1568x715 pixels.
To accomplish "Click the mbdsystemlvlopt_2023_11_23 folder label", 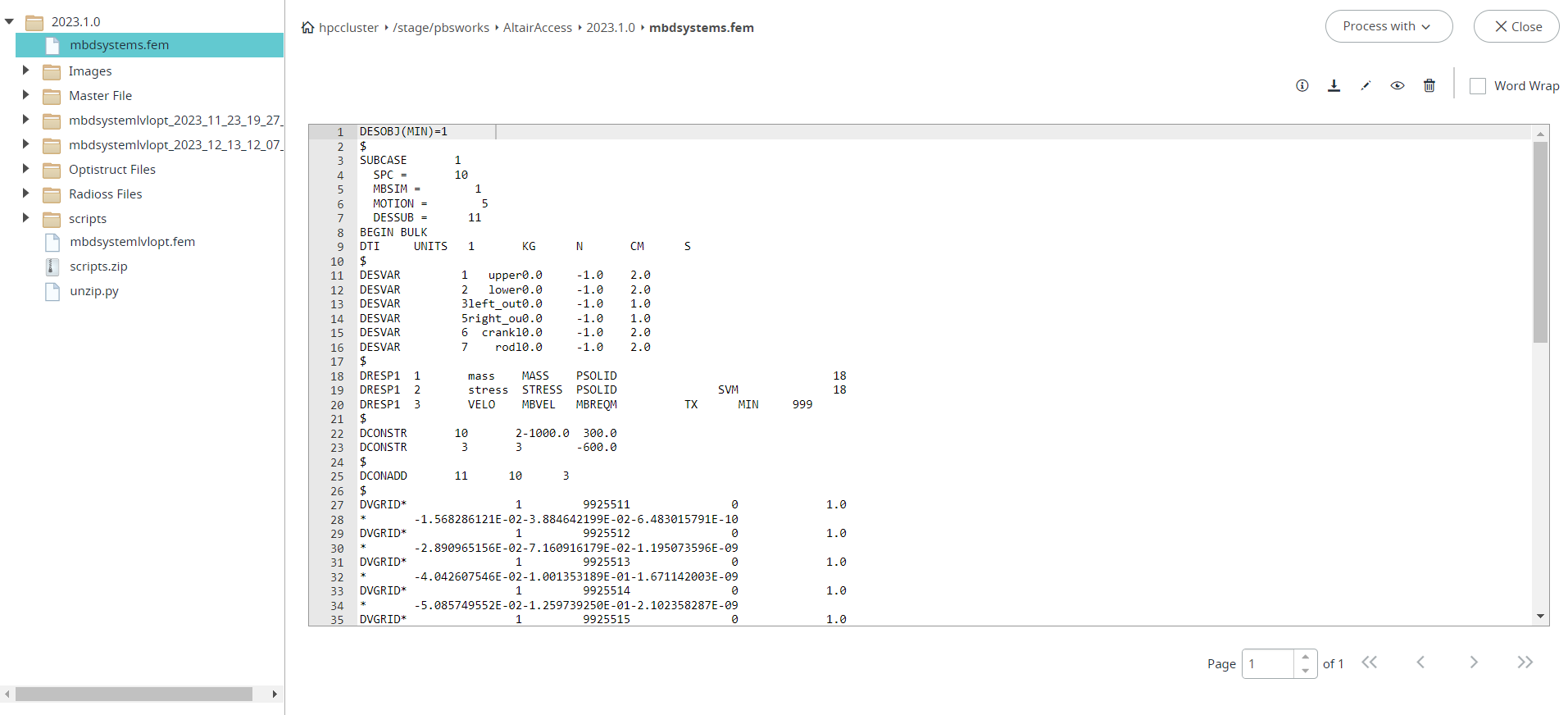I will (175, 121).
